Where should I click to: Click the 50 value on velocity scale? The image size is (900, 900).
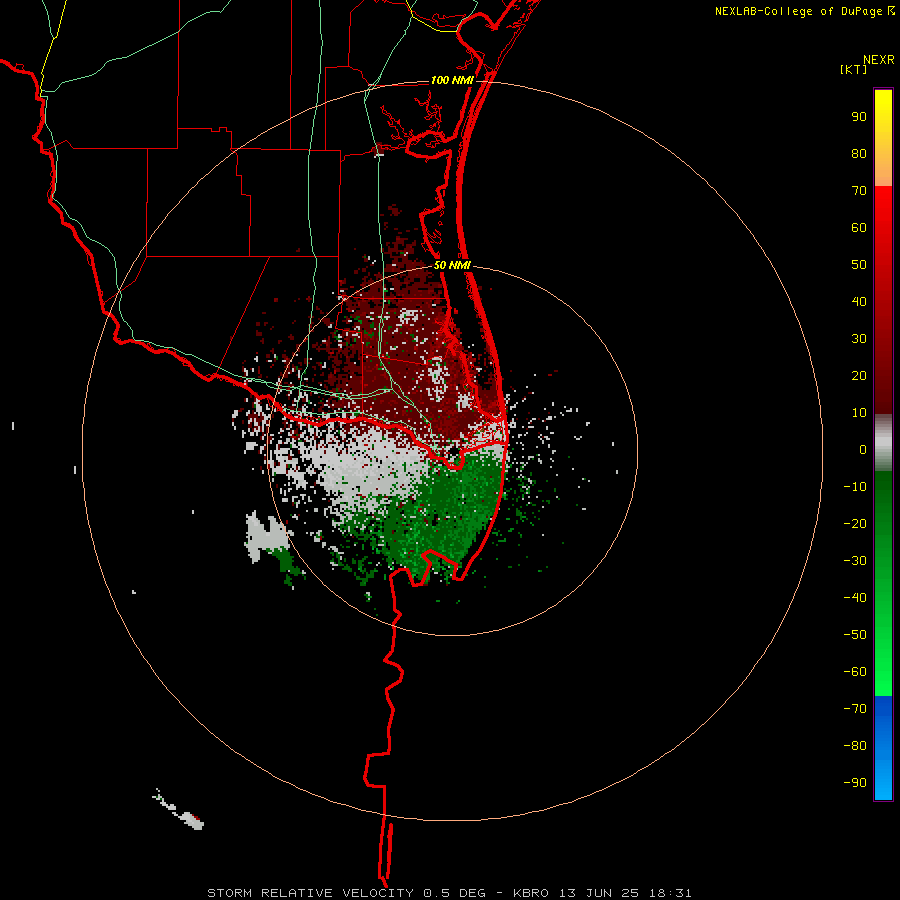coord(859,265)
